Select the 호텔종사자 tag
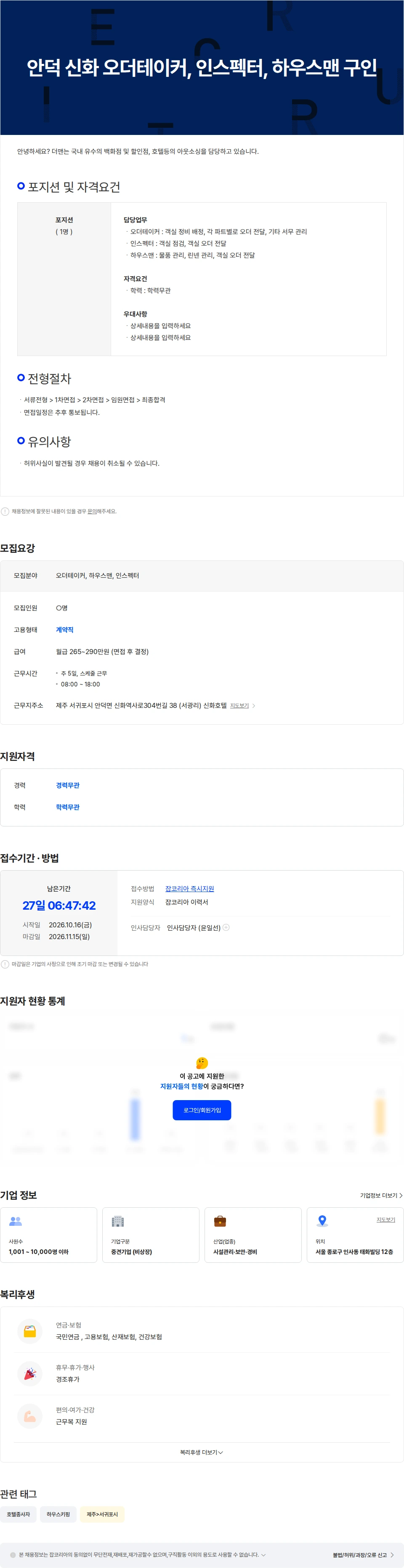 click(x=18, y=1514)
